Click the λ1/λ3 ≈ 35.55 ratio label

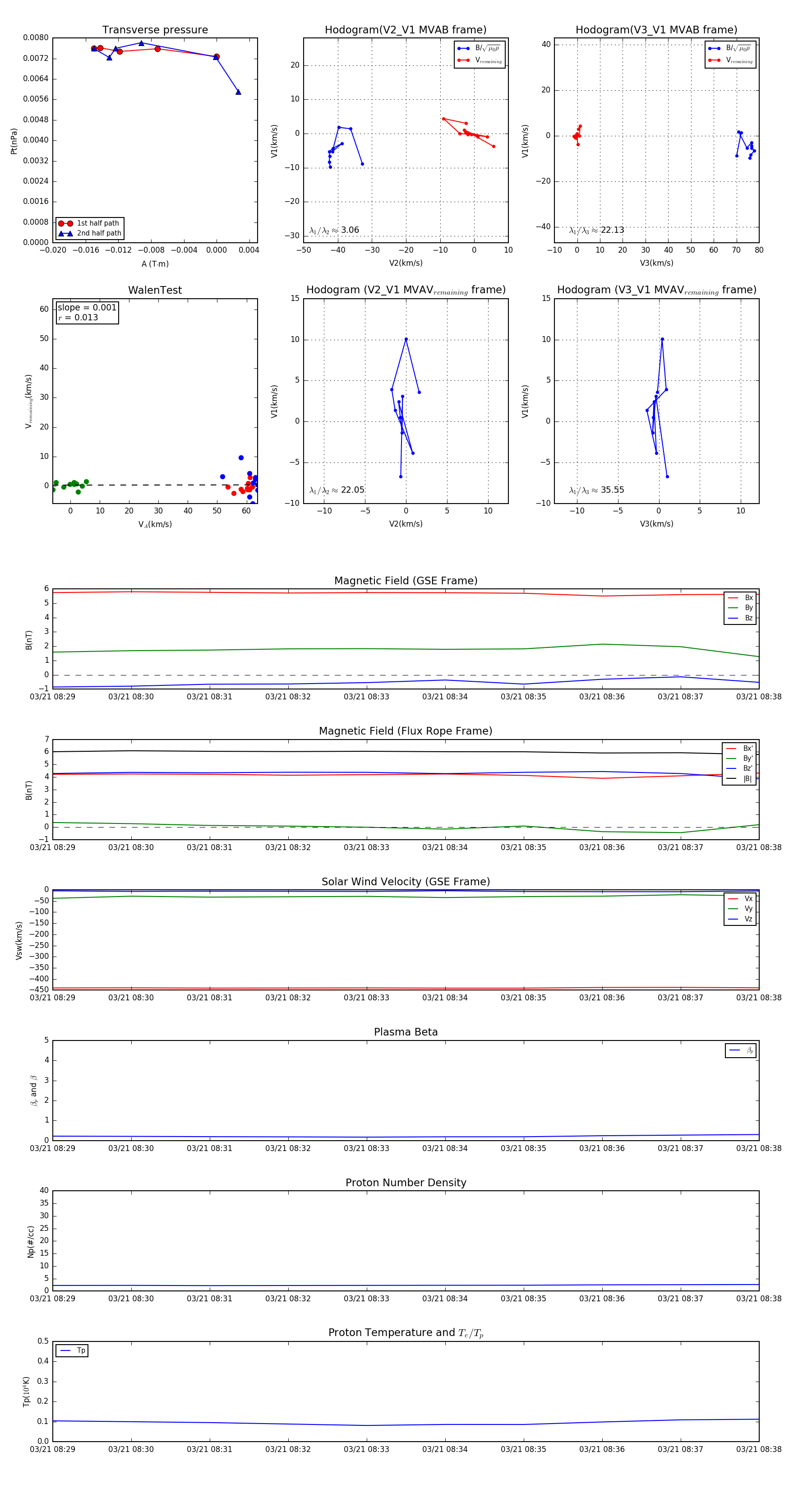pos(596,490)
